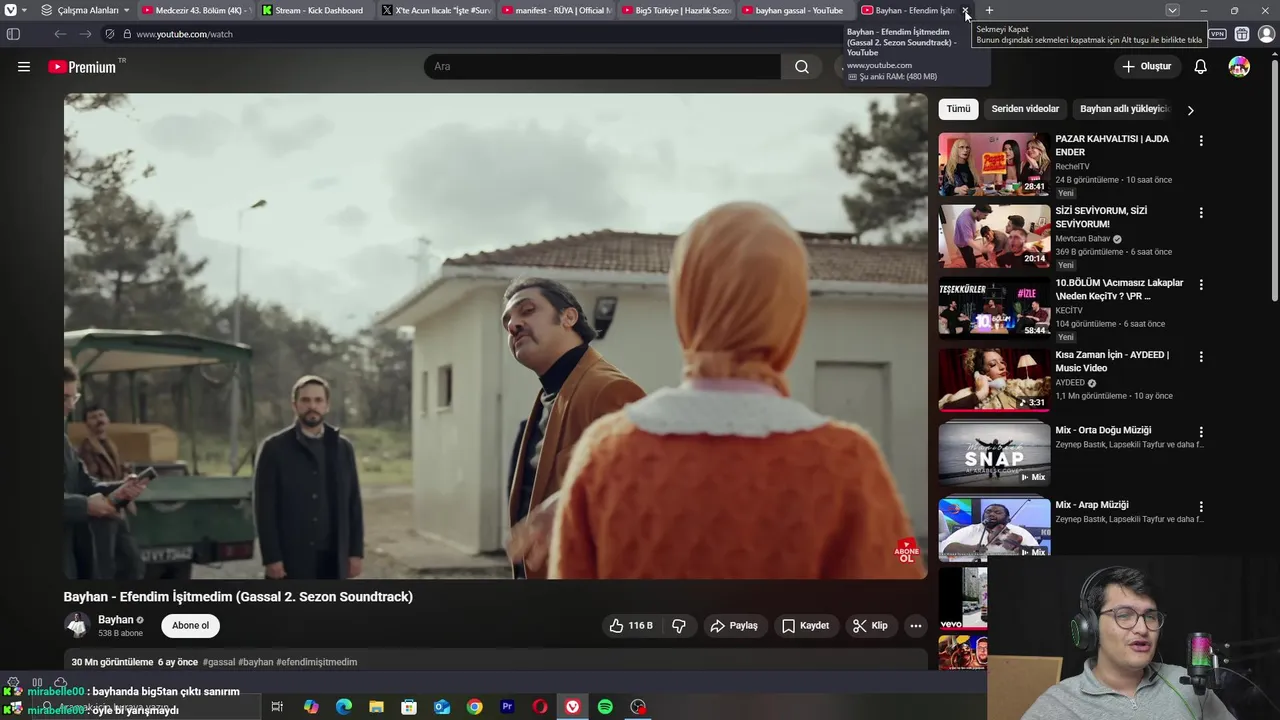Open File Explorer from the taskbar
This screenshot has width=1280, height=720.
[x=376, y=707]
